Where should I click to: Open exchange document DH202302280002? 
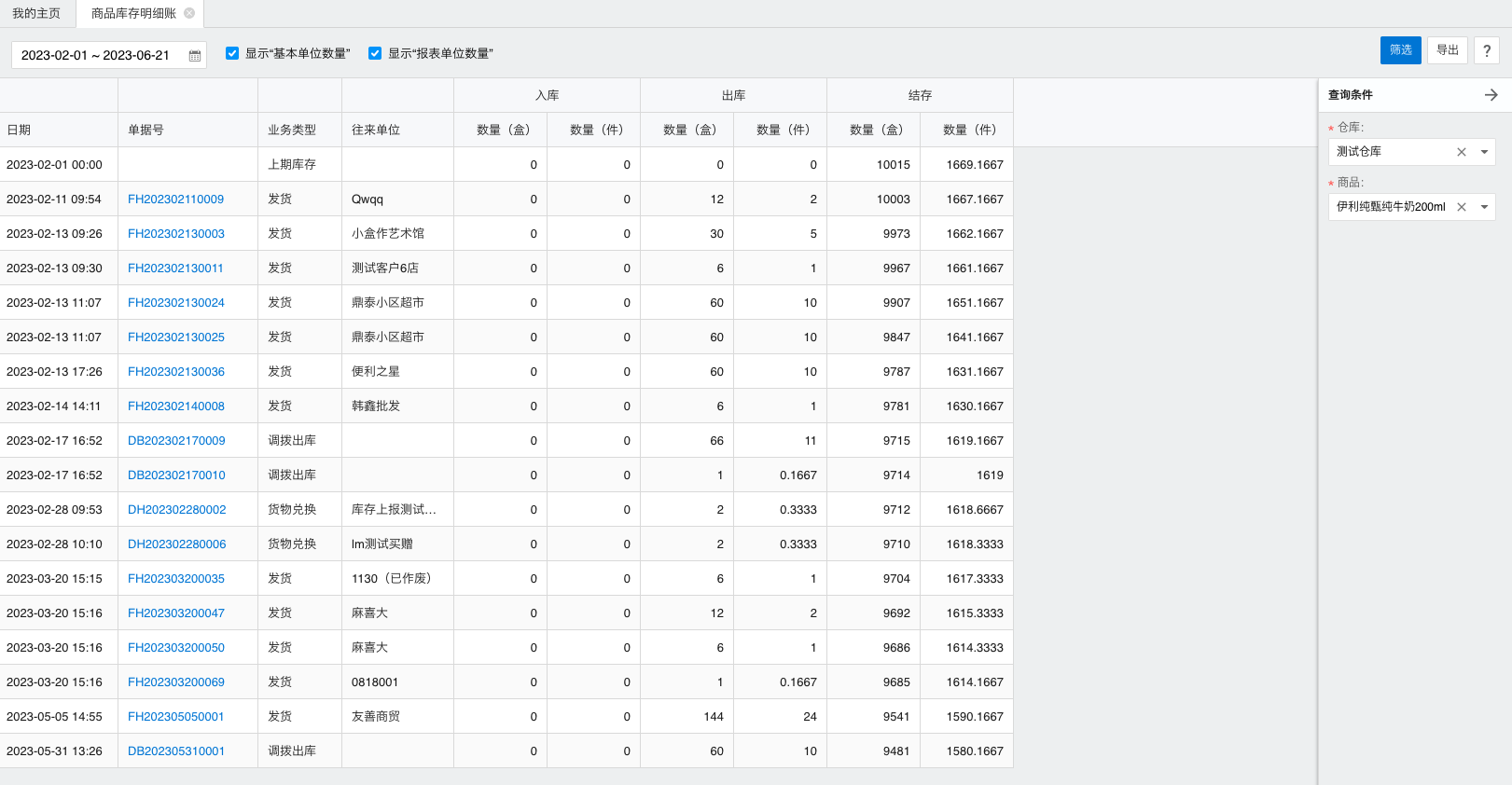pyautogui.click(x=176, y=510)
